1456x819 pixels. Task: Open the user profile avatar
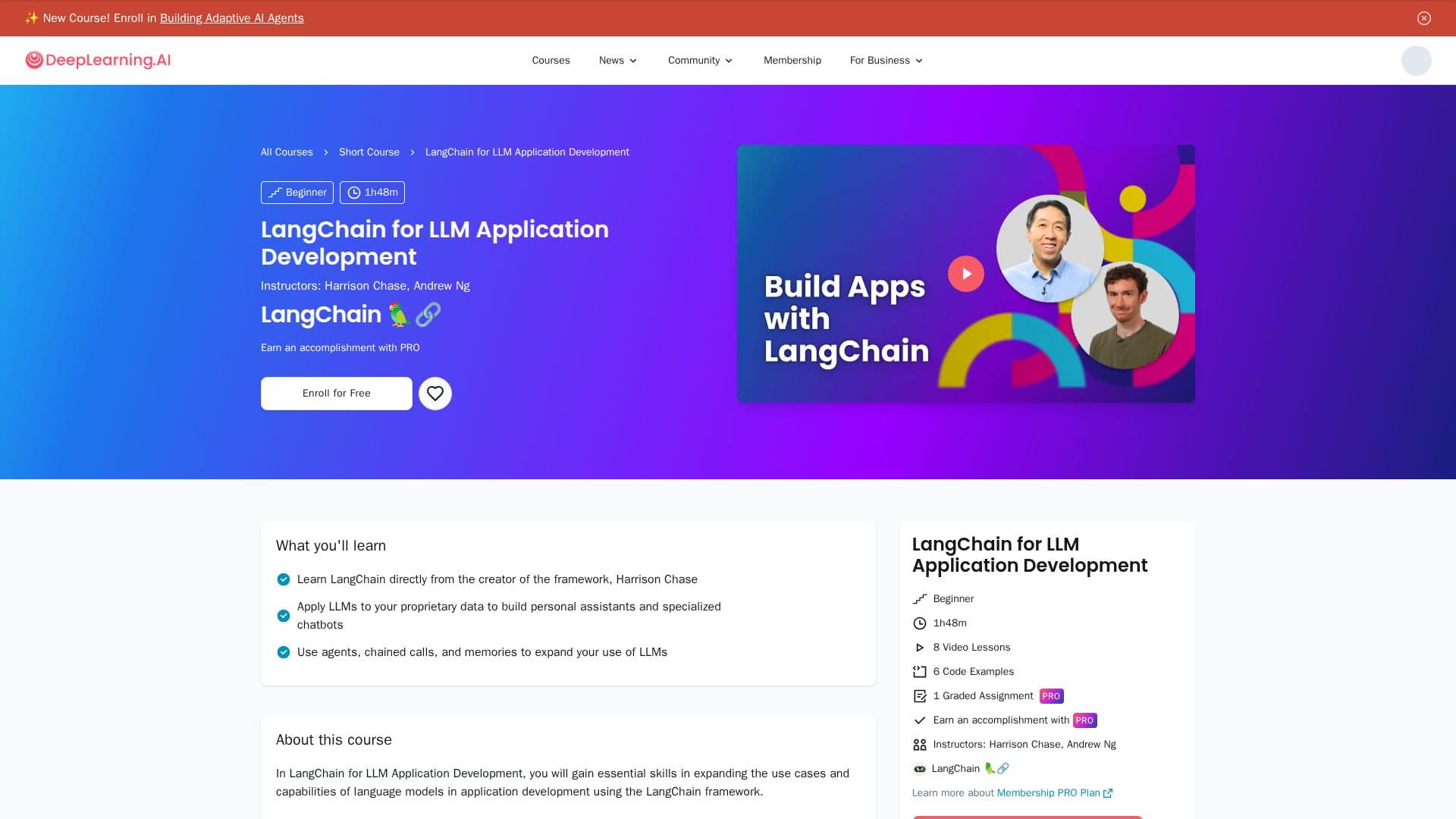(x=1416, y=61)
